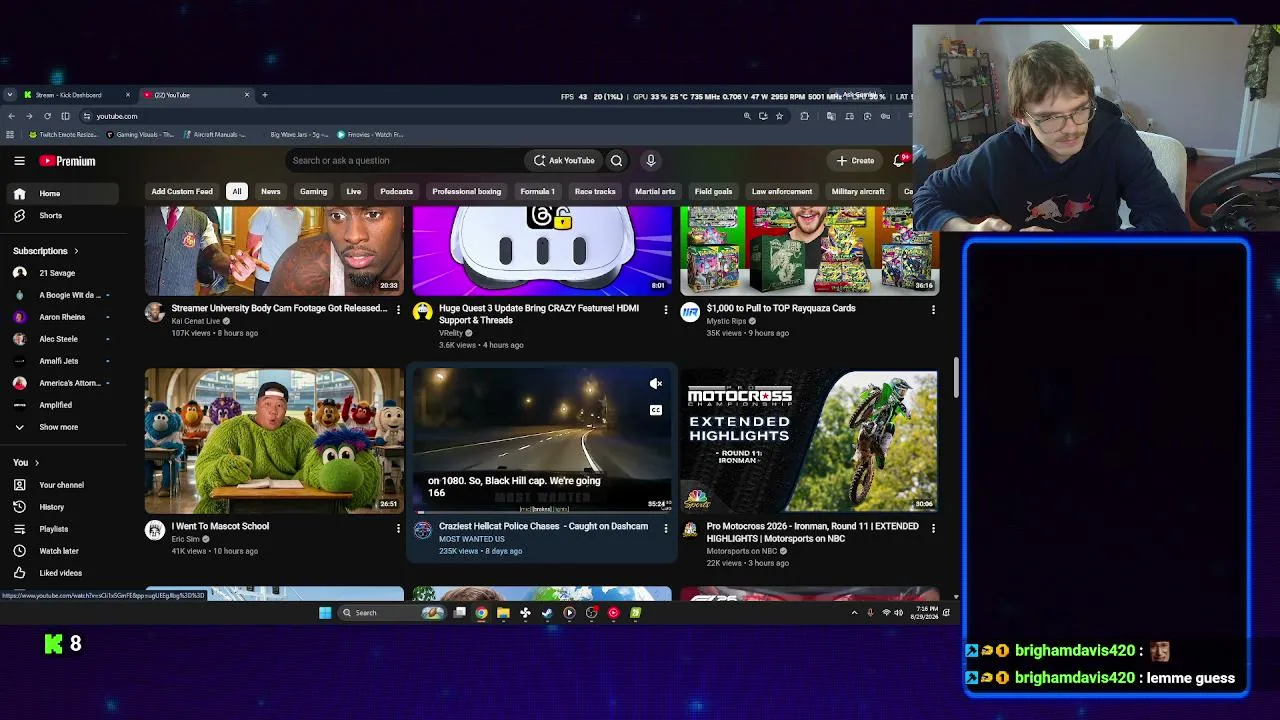The height and width of the screenshot is (720, 1280).
Task: Click the Ask YouTube button
Action: coord(564,160)
